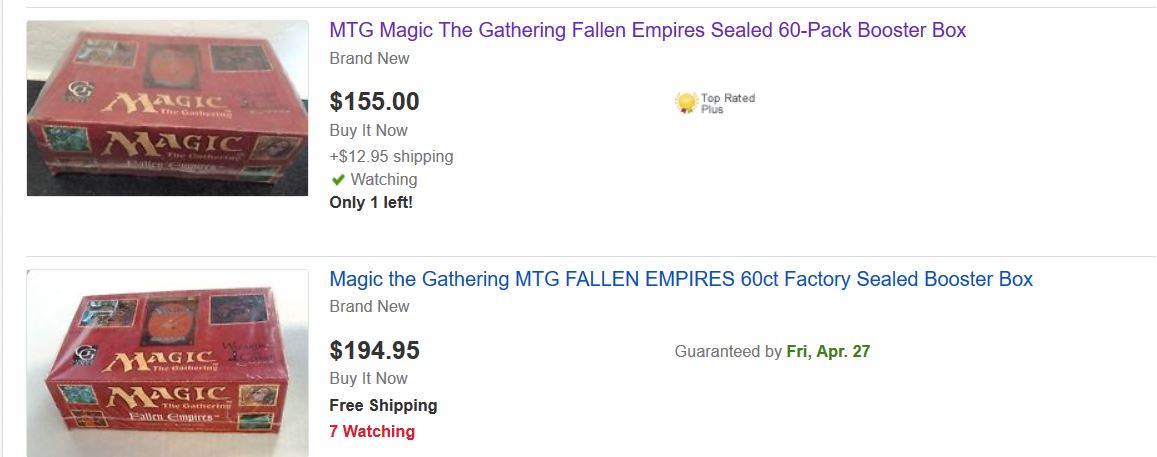The image size is (1157, 457).
Task: Click Brand New under the first listing title
Action: pyautogui.click(x=369, y=58)
